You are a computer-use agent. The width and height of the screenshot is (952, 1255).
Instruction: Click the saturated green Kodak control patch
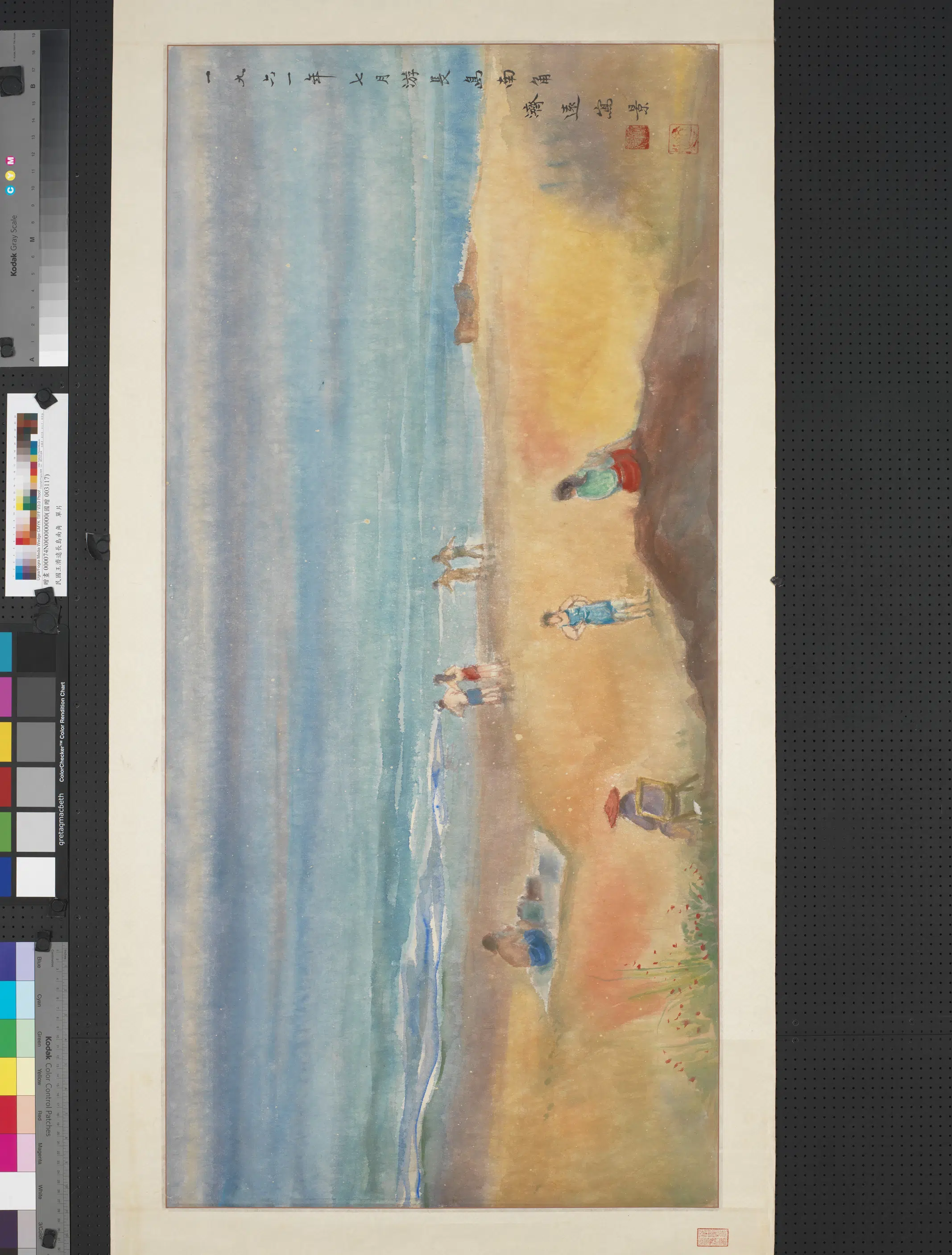[x=8, y=1038]
